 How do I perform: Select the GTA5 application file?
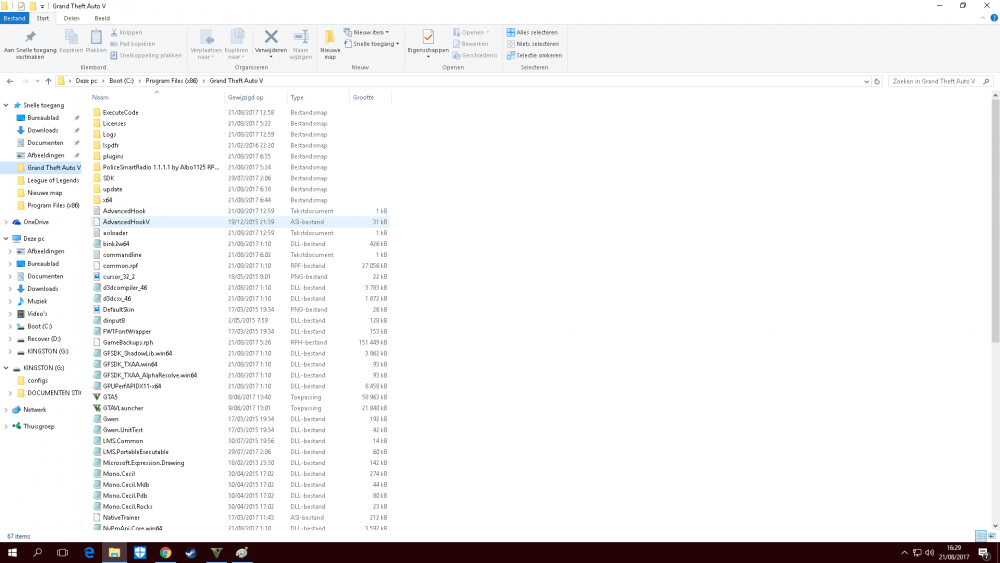tap(110, 397)
